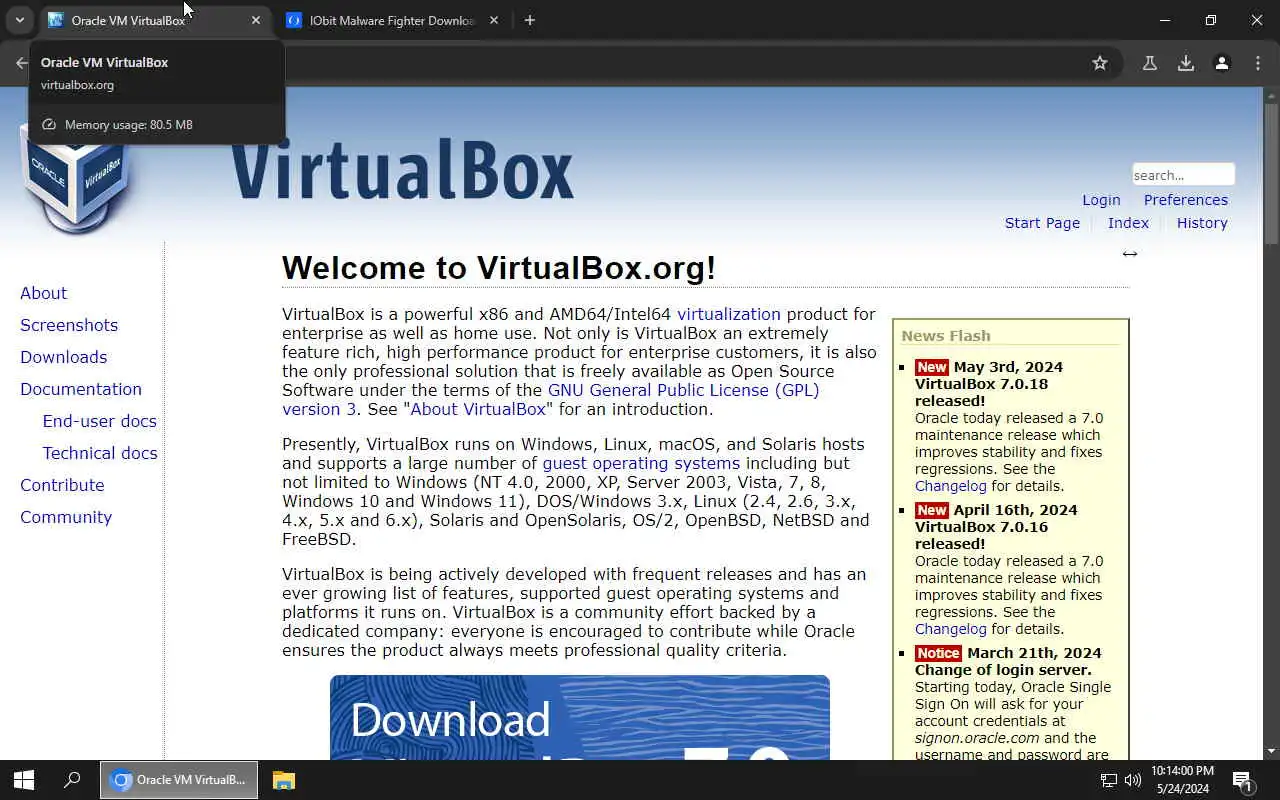Close the IObit Malware Fighter tab
Viewport: 1280px width, 800px height.
pos(494,20)
